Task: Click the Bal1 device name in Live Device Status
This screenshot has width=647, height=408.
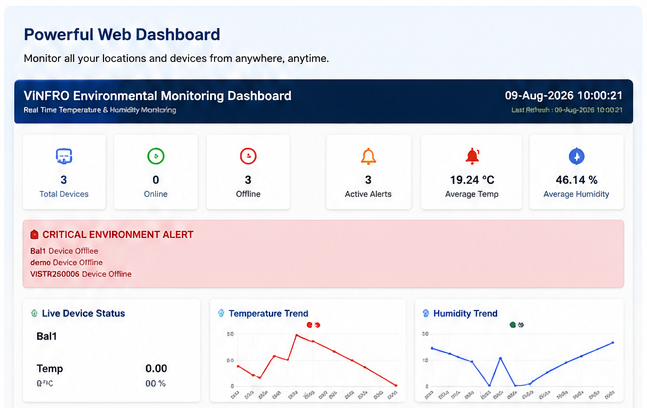Action: point(47,337)
